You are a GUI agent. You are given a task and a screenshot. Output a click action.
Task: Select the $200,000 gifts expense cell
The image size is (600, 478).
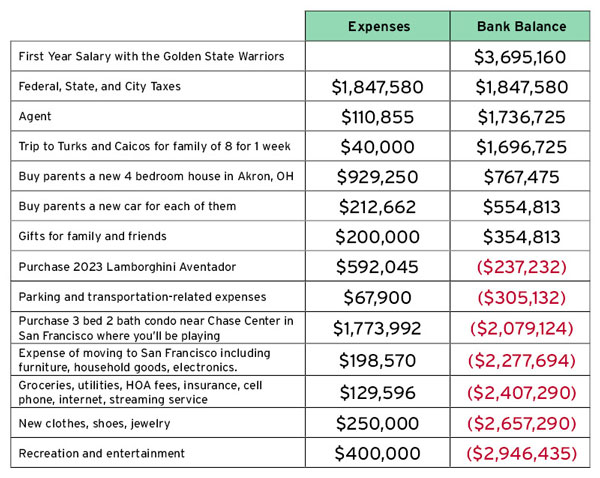(378, 237)
